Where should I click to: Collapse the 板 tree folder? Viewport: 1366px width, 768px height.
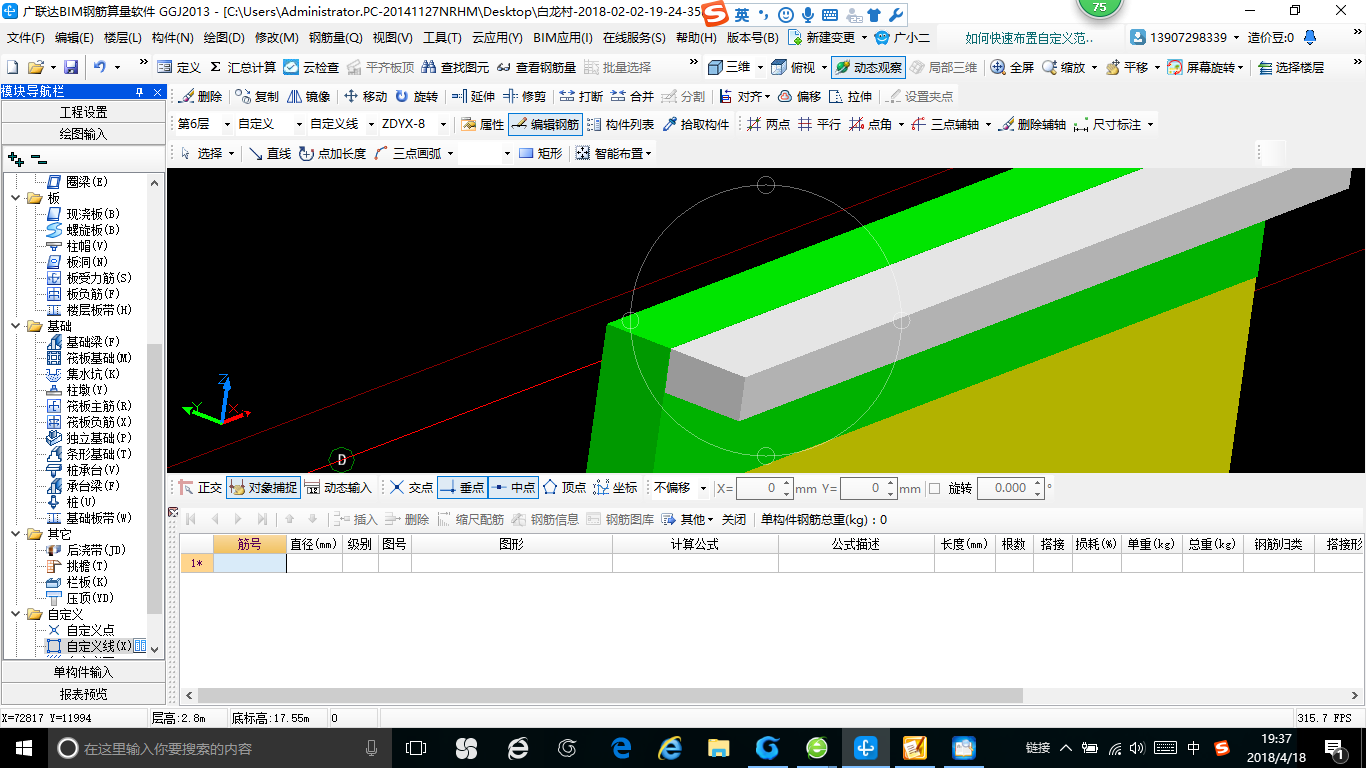[x=17, y=198]
